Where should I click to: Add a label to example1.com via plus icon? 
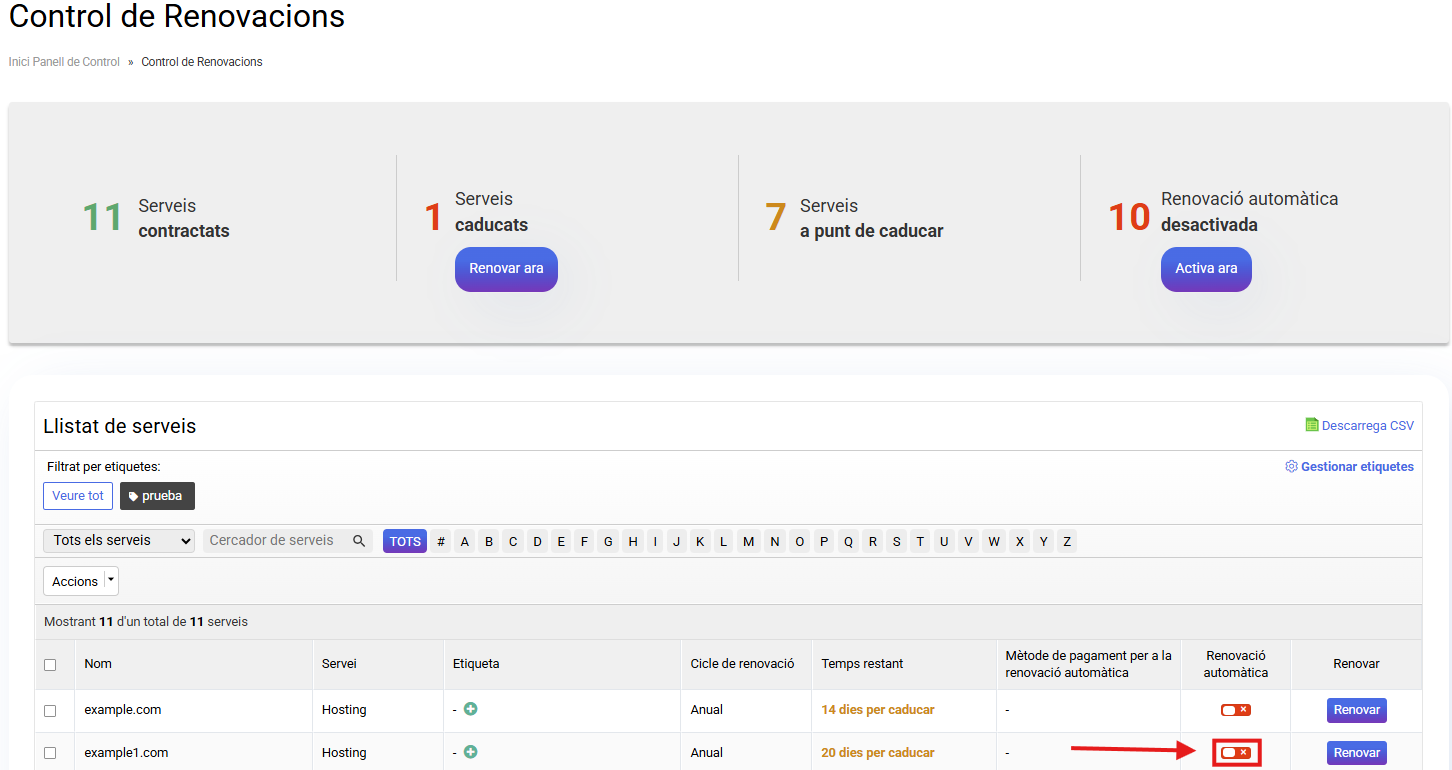pyautogui.click(x=470, y=752)
